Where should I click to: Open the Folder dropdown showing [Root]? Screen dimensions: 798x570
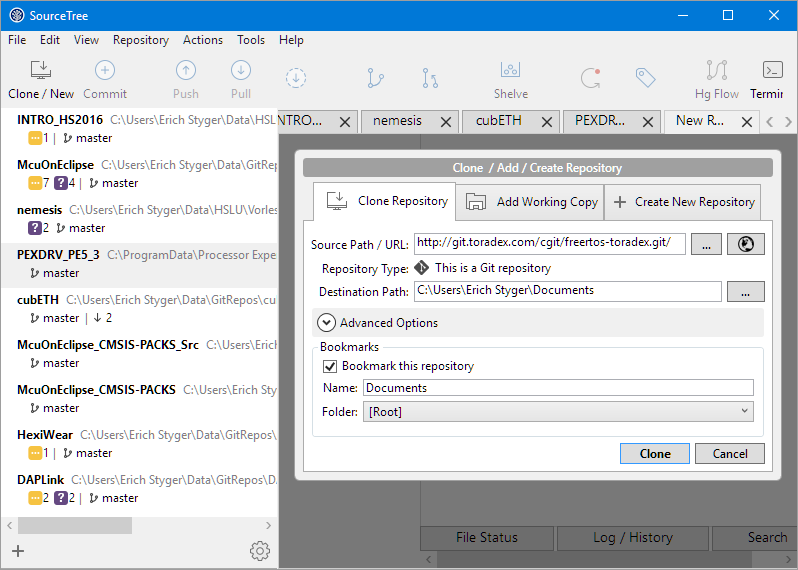[558, 411]
